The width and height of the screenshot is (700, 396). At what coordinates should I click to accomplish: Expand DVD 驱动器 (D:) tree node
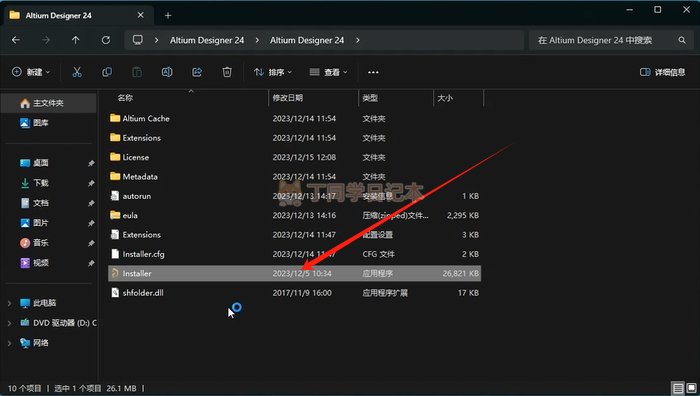point(9,323)
